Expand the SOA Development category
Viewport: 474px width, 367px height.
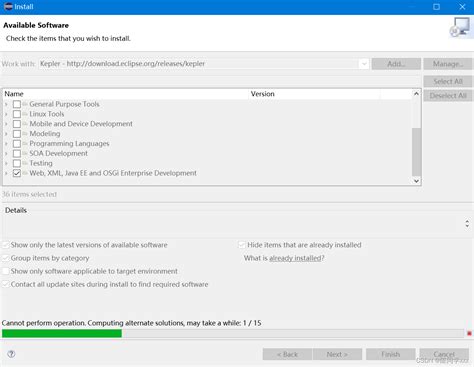click(x=6, y=154)
